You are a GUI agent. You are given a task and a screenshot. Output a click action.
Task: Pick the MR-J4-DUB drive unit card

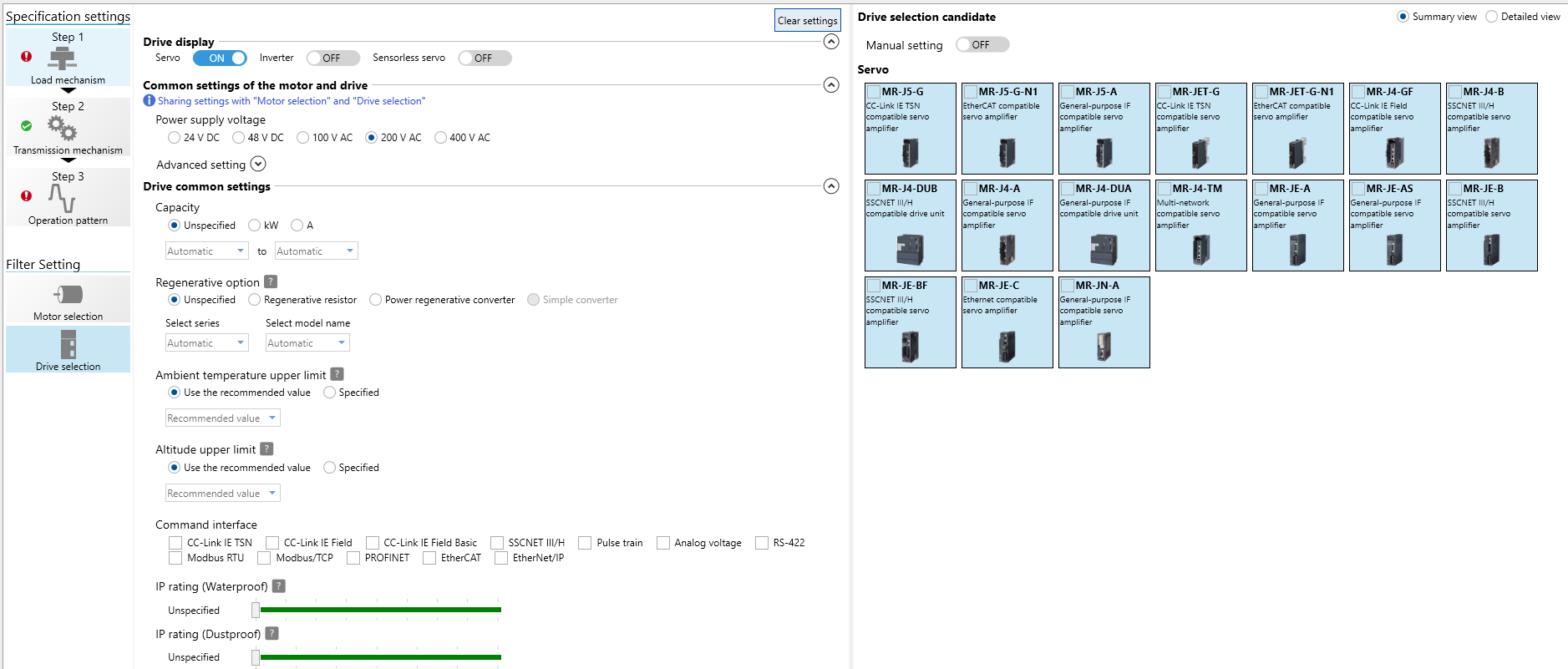pyautogui.click(x=910, y=226)
